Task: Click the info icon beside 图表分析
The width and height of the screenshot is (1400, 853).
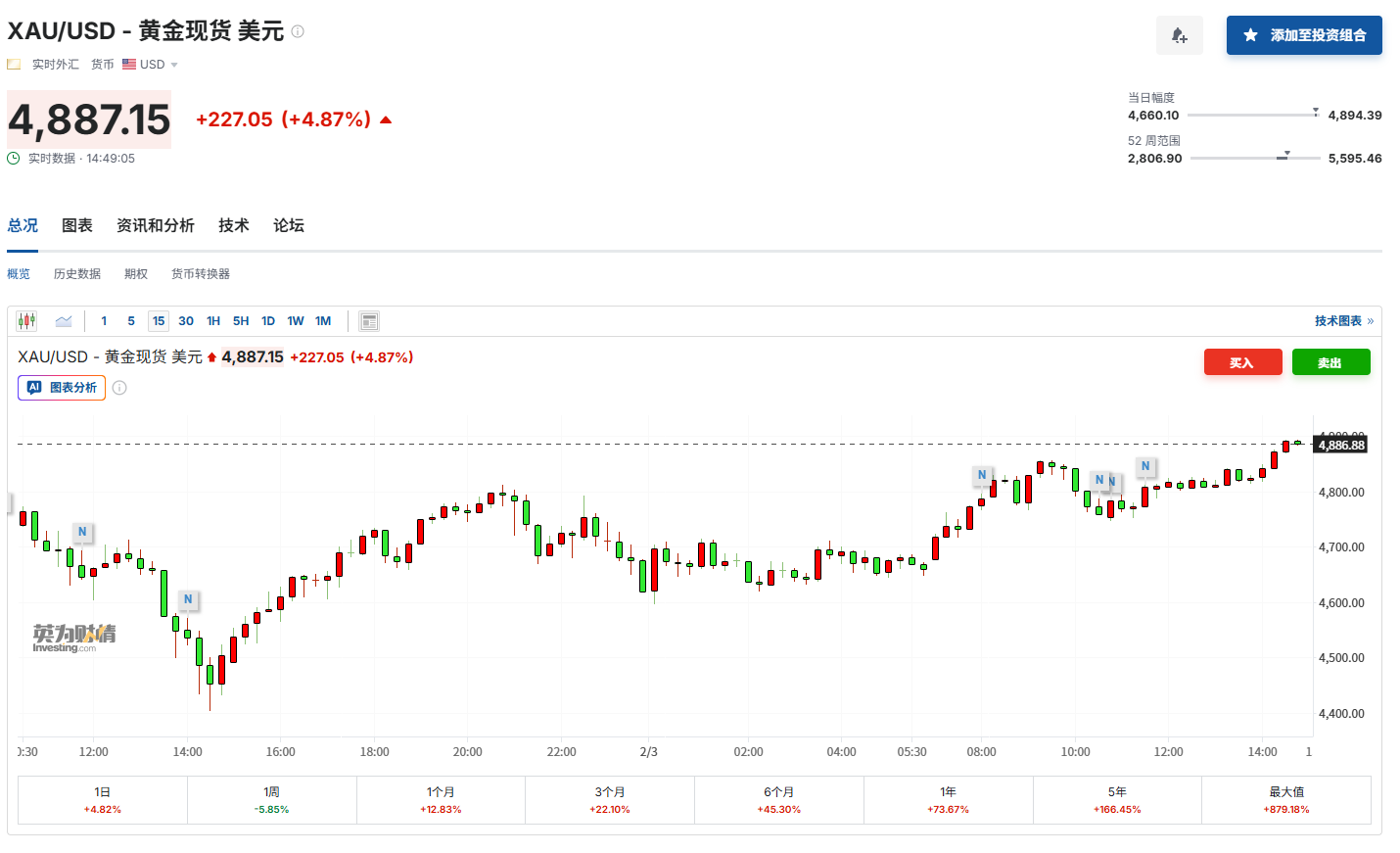Action: [x=119, y=388]
